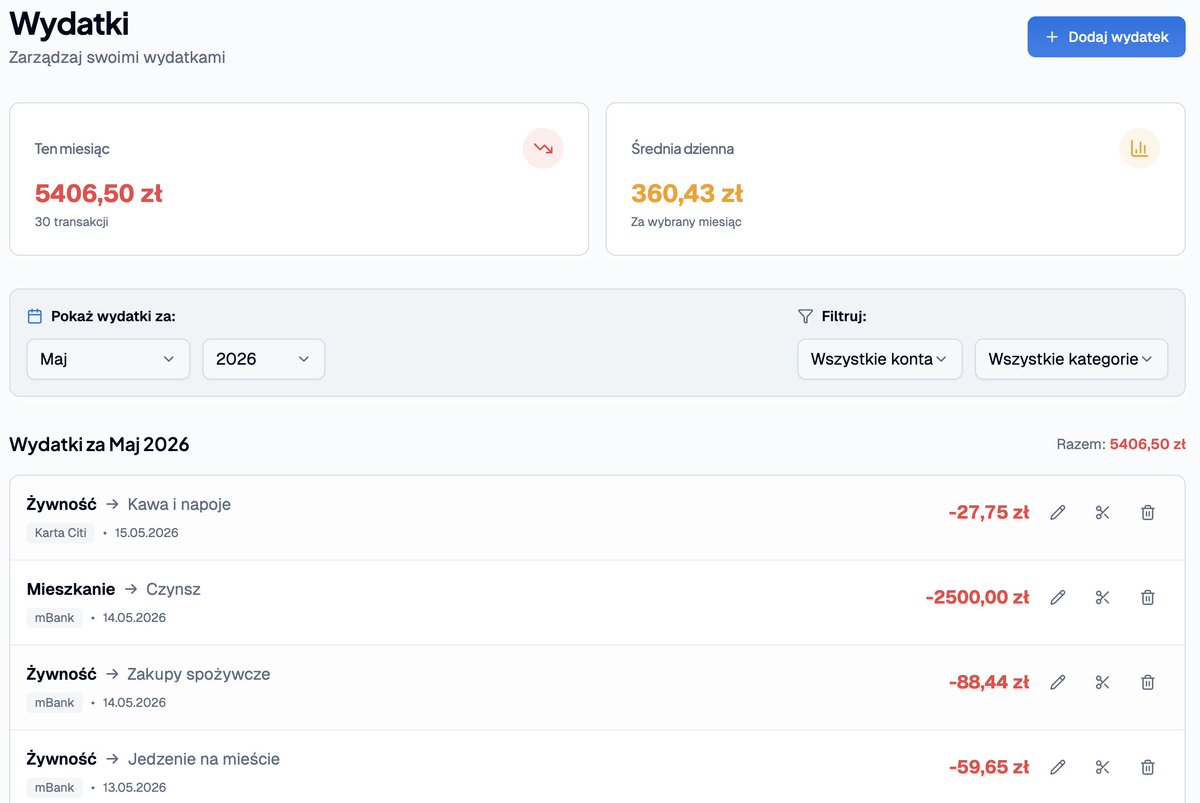The height and width of the screenshot is (803, 1200).
Task: Click the Zakupy spożywcze subcategory text
Action: [198, 674]
